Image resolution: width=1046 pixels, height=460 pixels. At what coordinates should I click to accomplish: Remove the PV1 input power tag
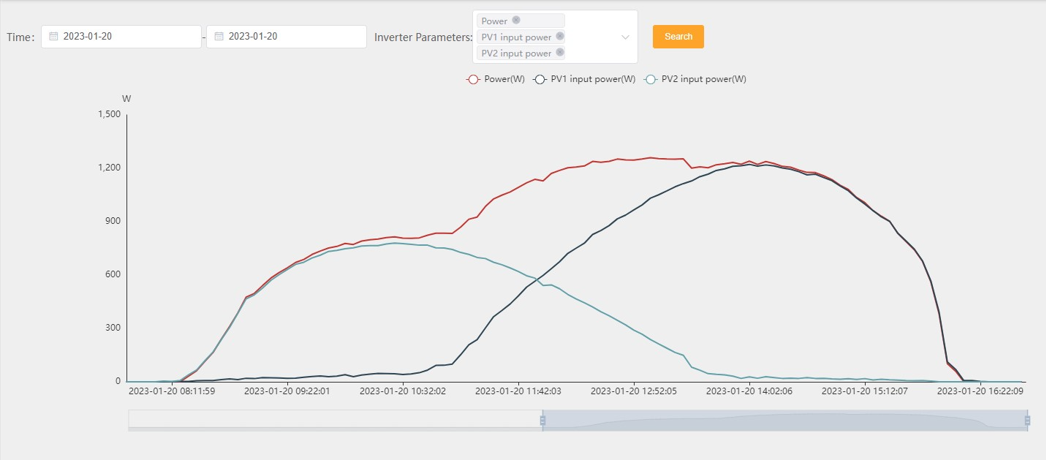point(560,36)
